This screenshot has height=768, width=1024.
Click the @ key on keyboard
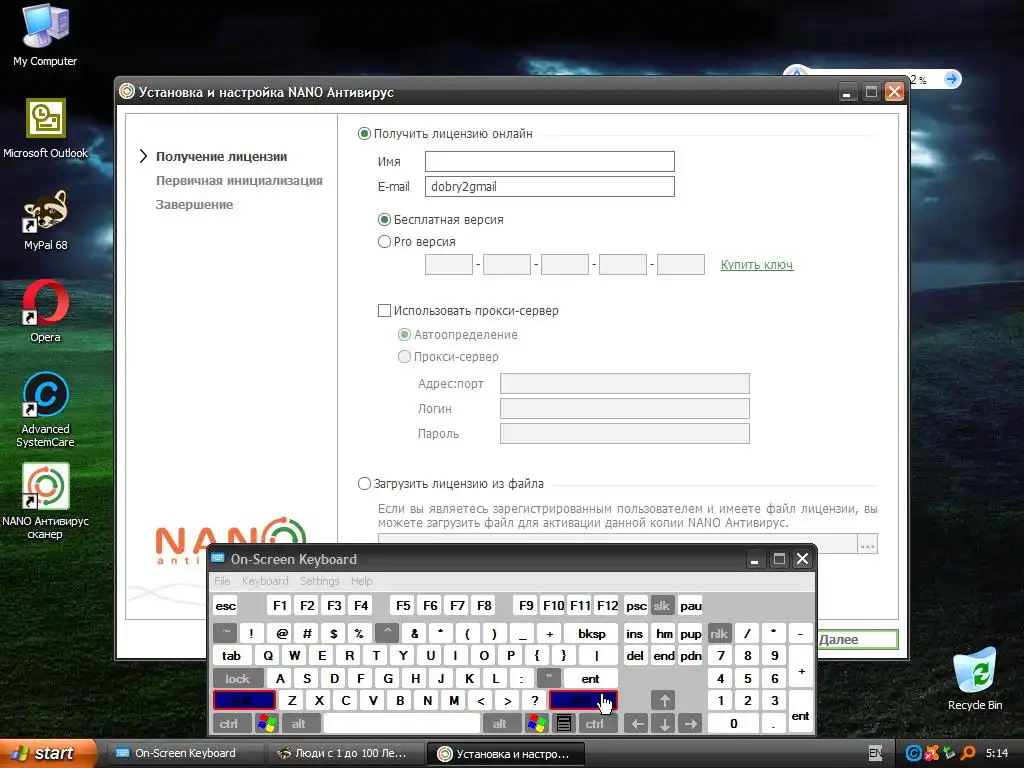coord(281,633)
